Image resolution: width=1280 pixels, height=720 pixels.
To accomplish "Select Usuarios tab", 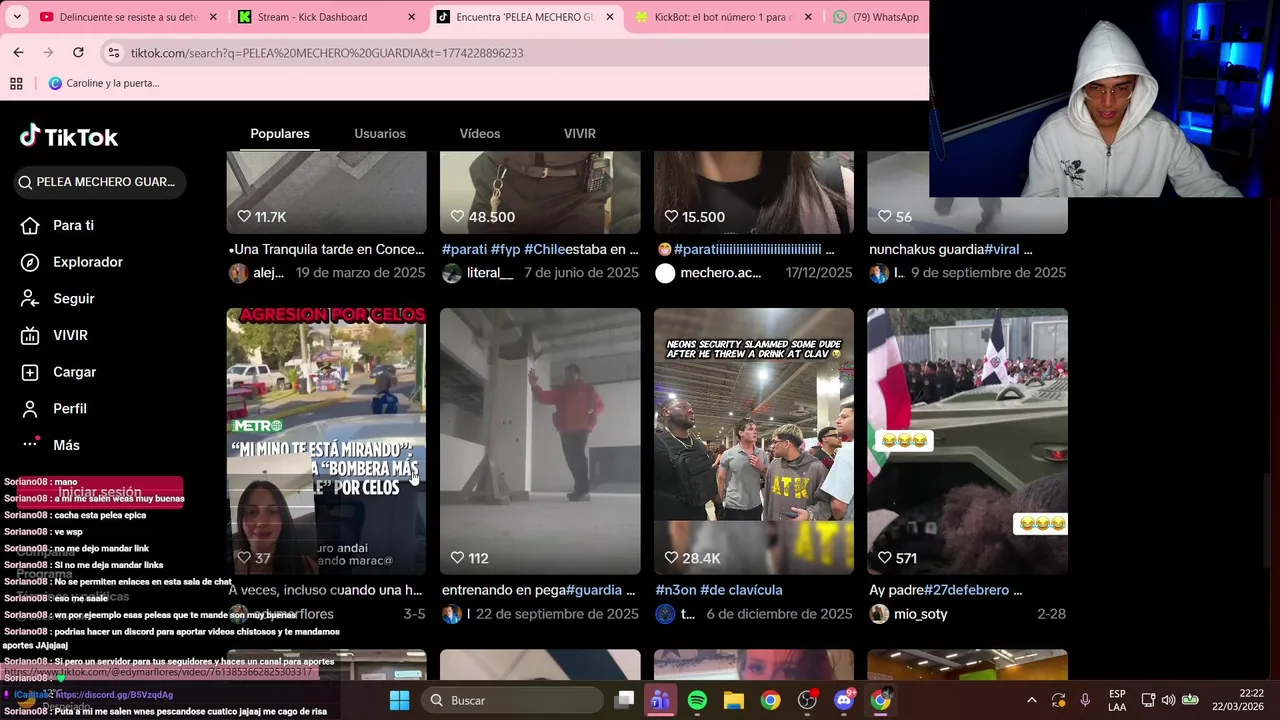I will tap(380, 133).
